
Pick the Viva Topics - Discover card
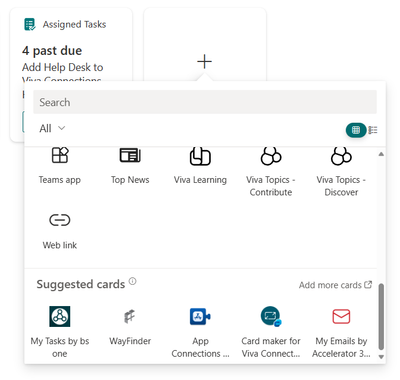click(341, 172)
